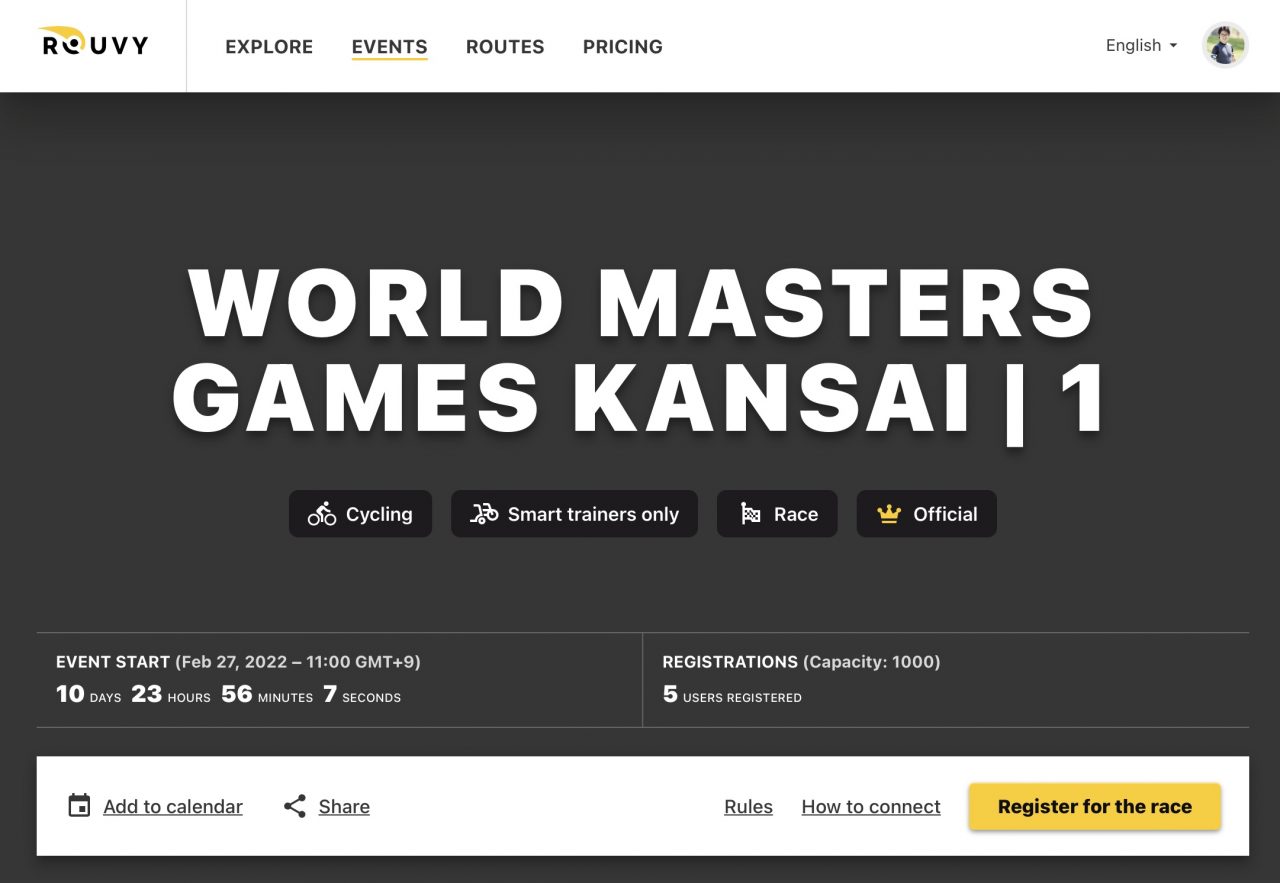Screen dimensions: 1280x883
Task: Click the share icon
Action: tap(294, 806)
